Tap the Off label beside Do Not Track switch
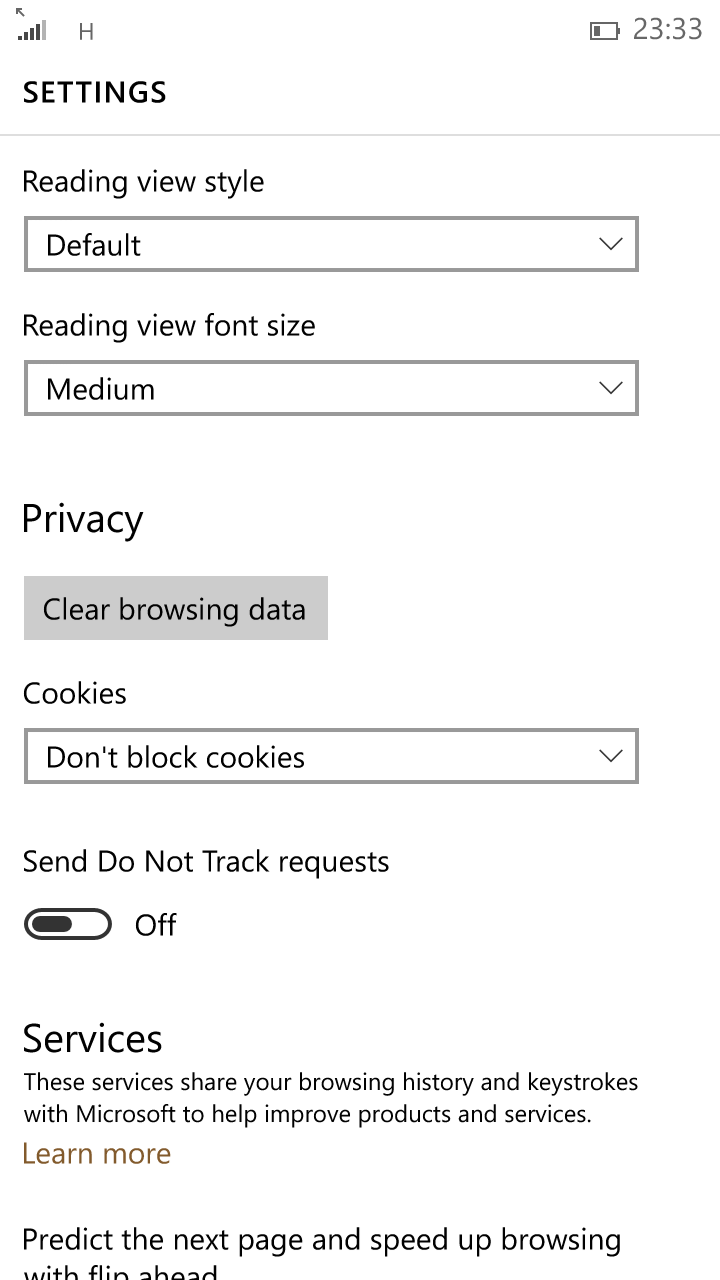 point(156,925)
